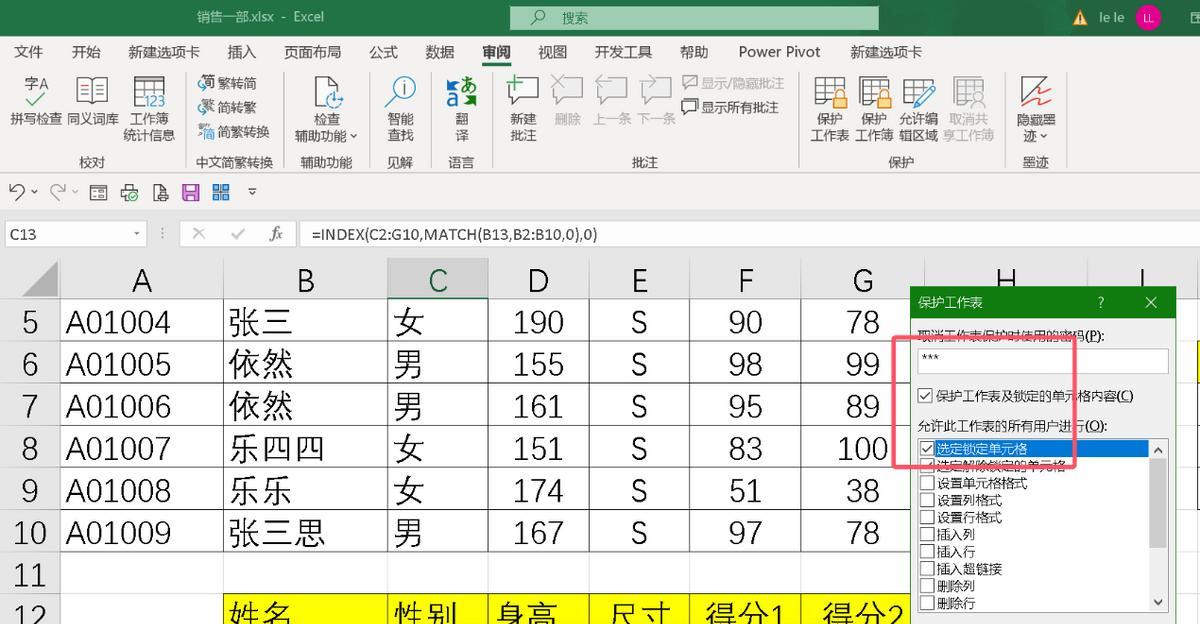Click scroll up arrow in permissions list
This screenshot has width=1200, height=624.
click(1159, 450)
